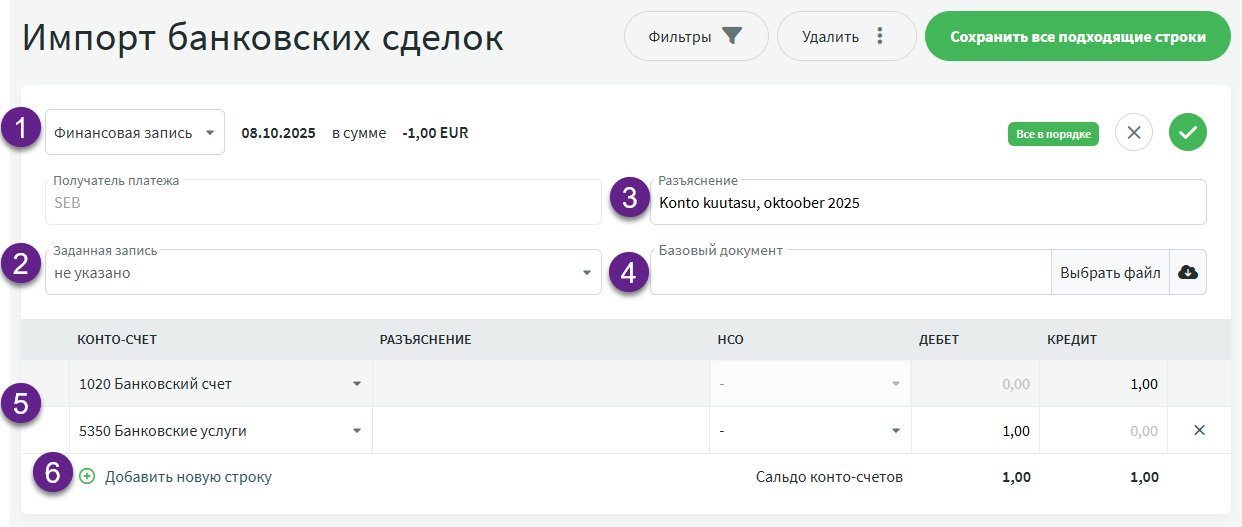Open the 1020 Банковский счет account dropdown

pyautogui.click(x=356, y=384)
